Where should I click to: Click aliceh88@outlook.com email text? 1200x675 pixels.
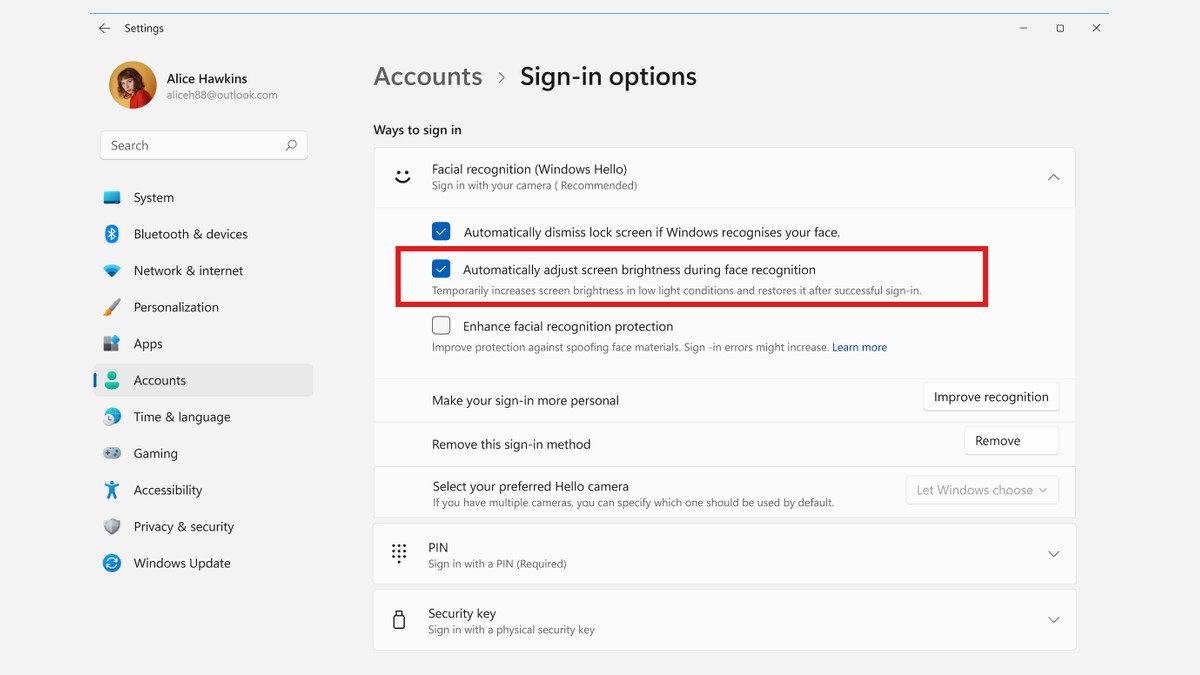pyautogui.click(x=222, y=95)
